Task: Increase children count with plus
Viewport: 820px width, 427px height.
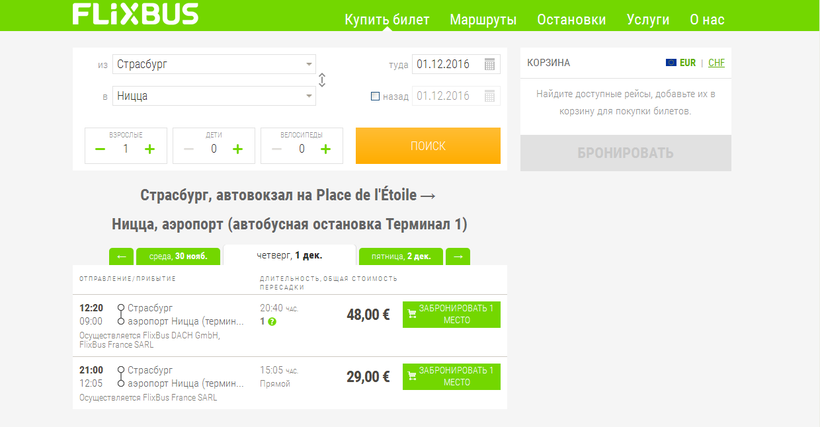Action: point(237,149)
